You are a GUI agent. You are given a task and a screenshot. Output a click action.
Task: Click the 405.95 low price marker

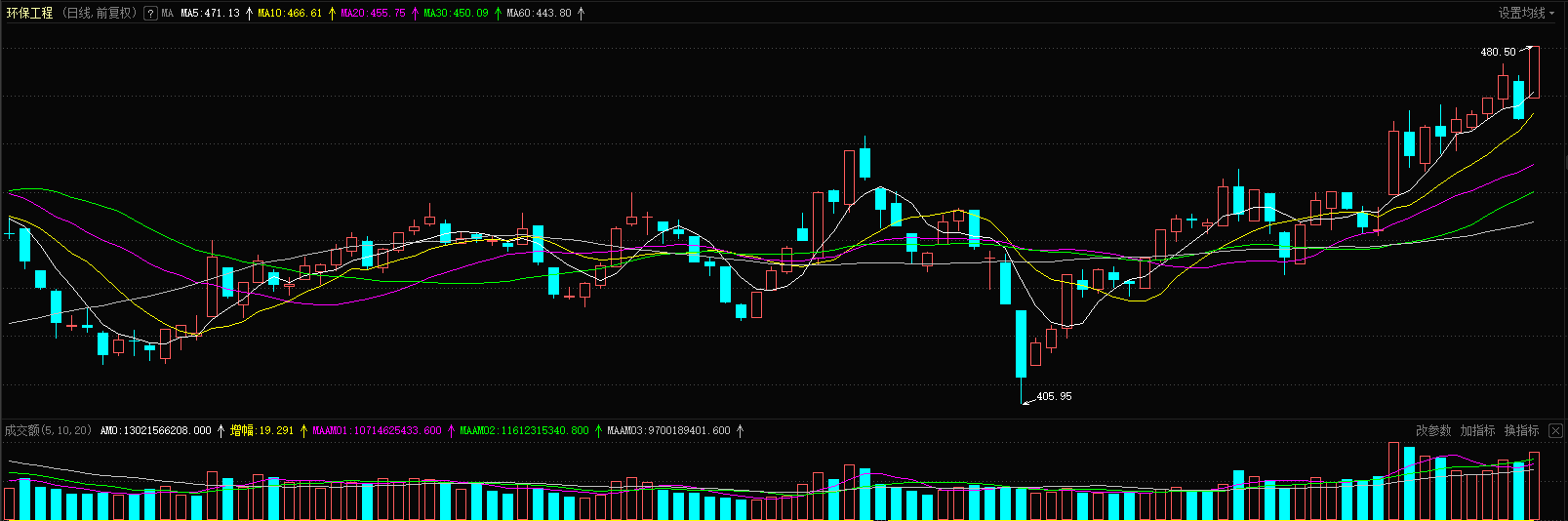pyautogui.click(x=1053, y=396)
